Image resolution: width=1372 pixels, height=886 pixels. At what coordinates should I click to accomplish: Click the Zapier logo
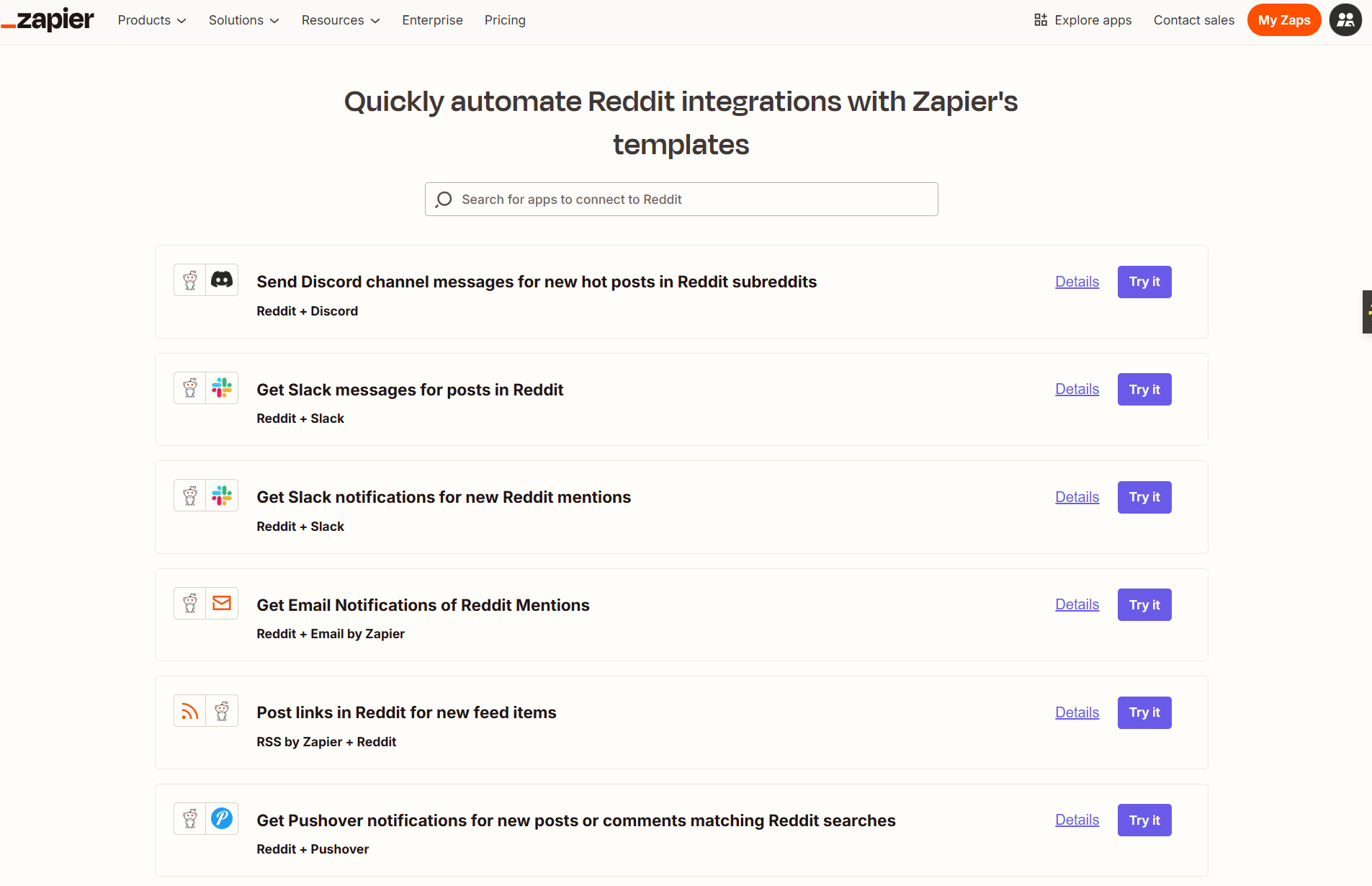point(48,19)
